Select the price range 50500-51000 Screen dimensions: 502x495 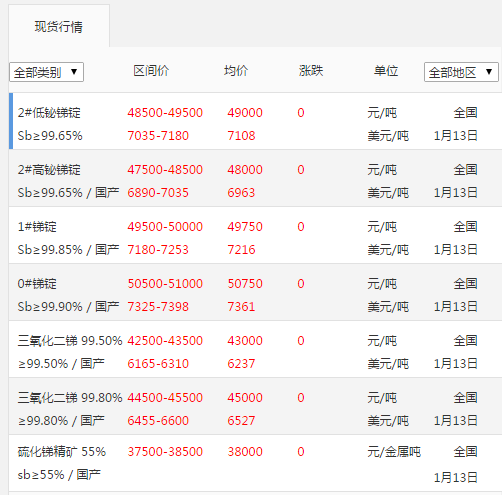pyautogui.click(x=165, y=284)
